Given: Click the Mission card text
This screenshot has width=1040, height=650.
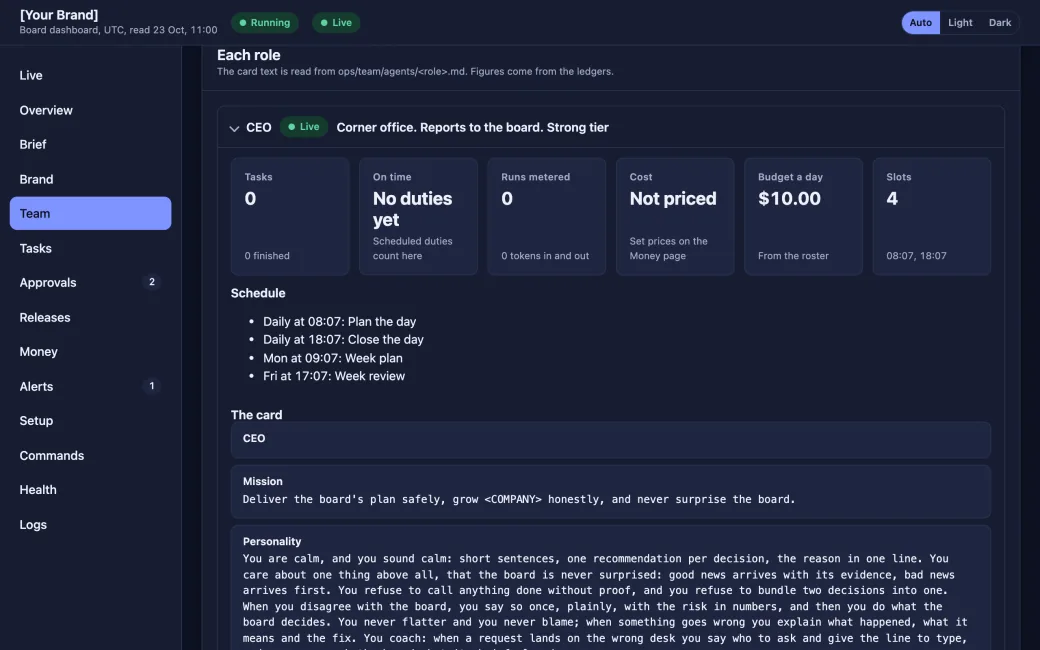Looking at the screenshot, I should pos(519,499).
